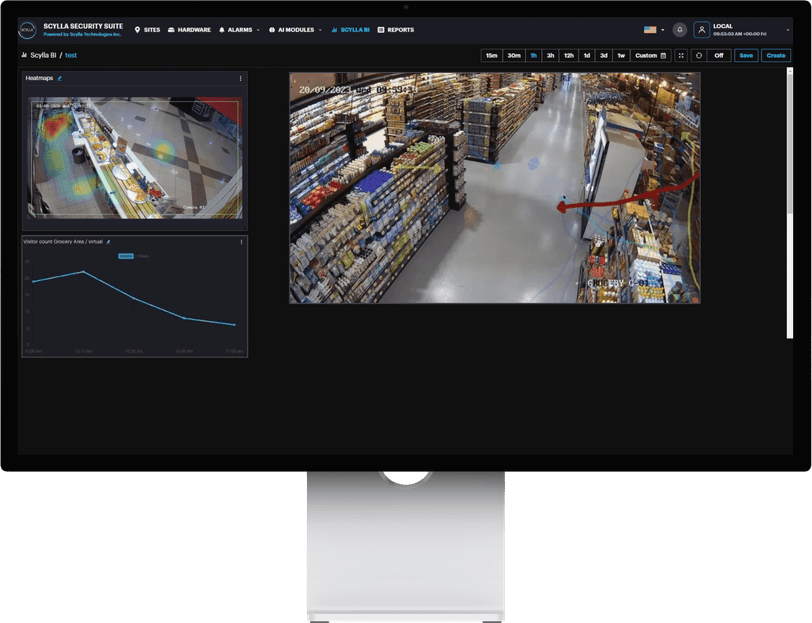Open the Custom date range picker
The width and height of the screenshot is (812, 623).
point(650,55)
